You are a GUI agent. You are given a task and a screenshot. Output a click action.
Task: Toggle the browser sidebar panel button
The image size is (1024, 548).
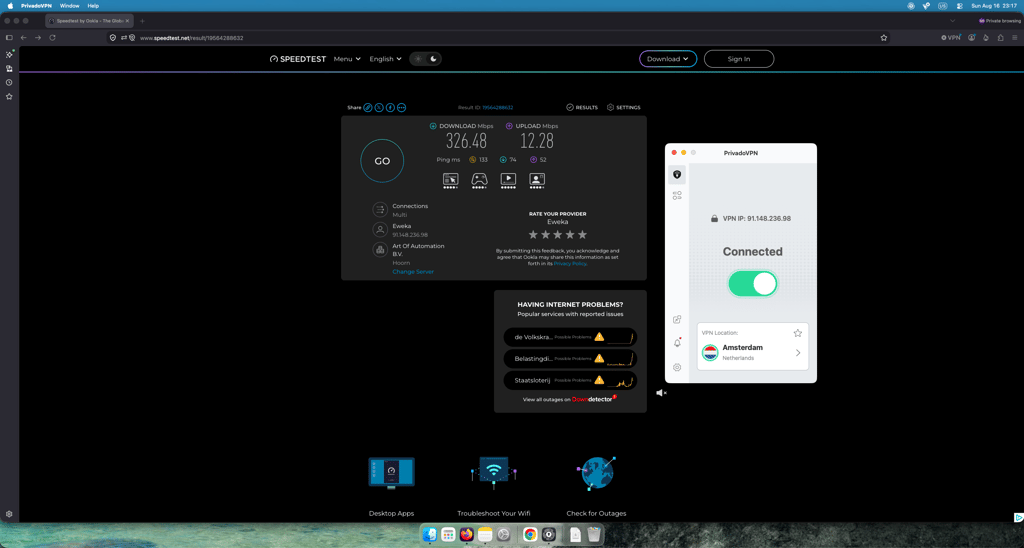(9, 38)
